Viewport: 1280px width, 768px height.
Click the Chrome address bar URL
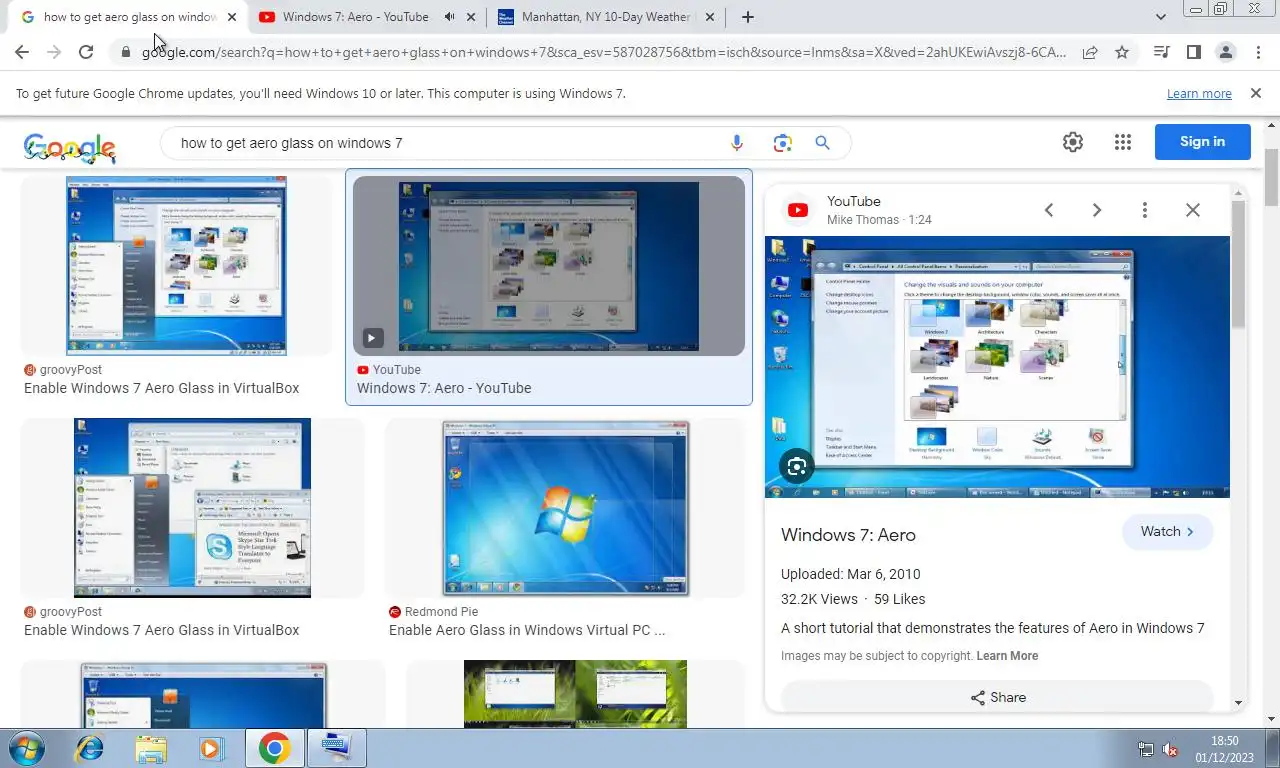click(x=604, y=52)
